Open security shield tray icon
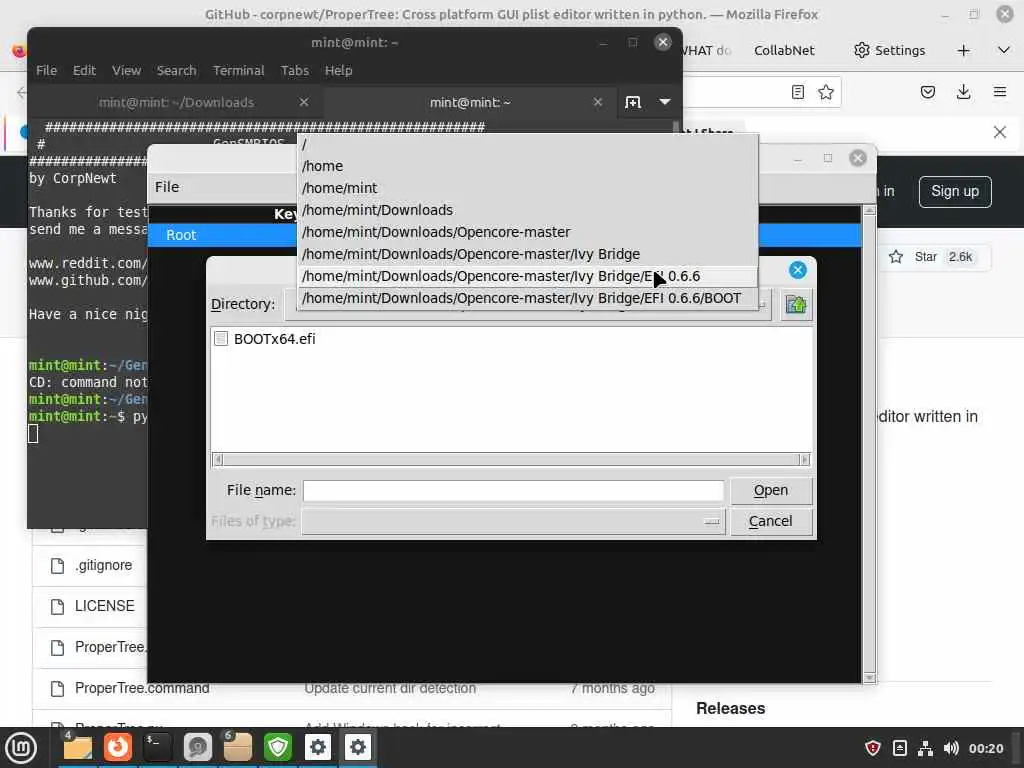Image resolution: width=1024 pixels, height=768 pixels. (x=872, y=748)
